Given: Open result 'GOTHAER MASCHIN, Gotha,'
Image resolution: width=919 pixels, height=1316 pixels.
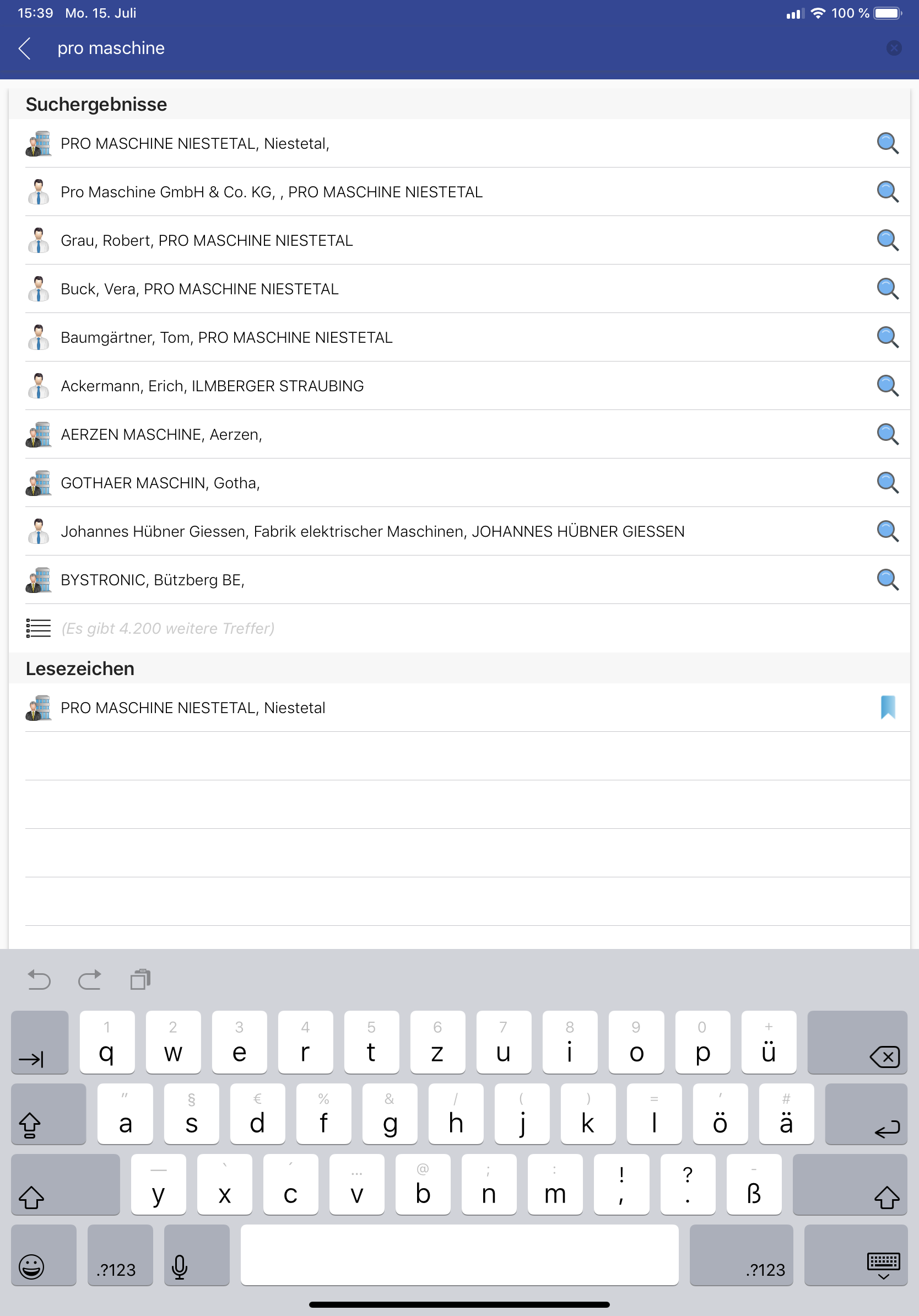Looking at the screenshot, I should (x=459, y=483).
